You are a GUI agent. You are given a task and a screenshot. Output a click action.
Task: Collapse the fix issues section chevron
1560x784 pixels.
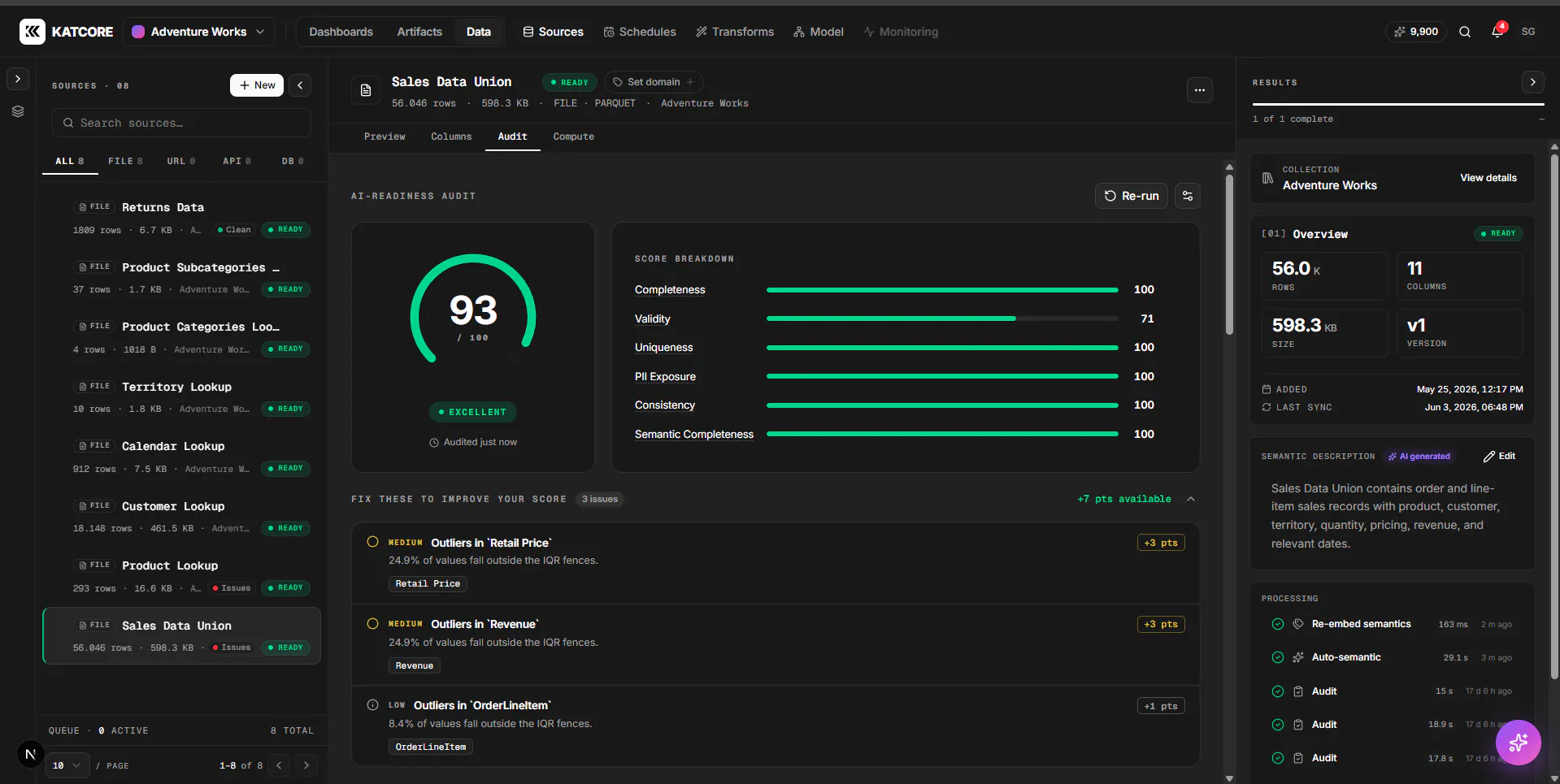[1191, 499]
